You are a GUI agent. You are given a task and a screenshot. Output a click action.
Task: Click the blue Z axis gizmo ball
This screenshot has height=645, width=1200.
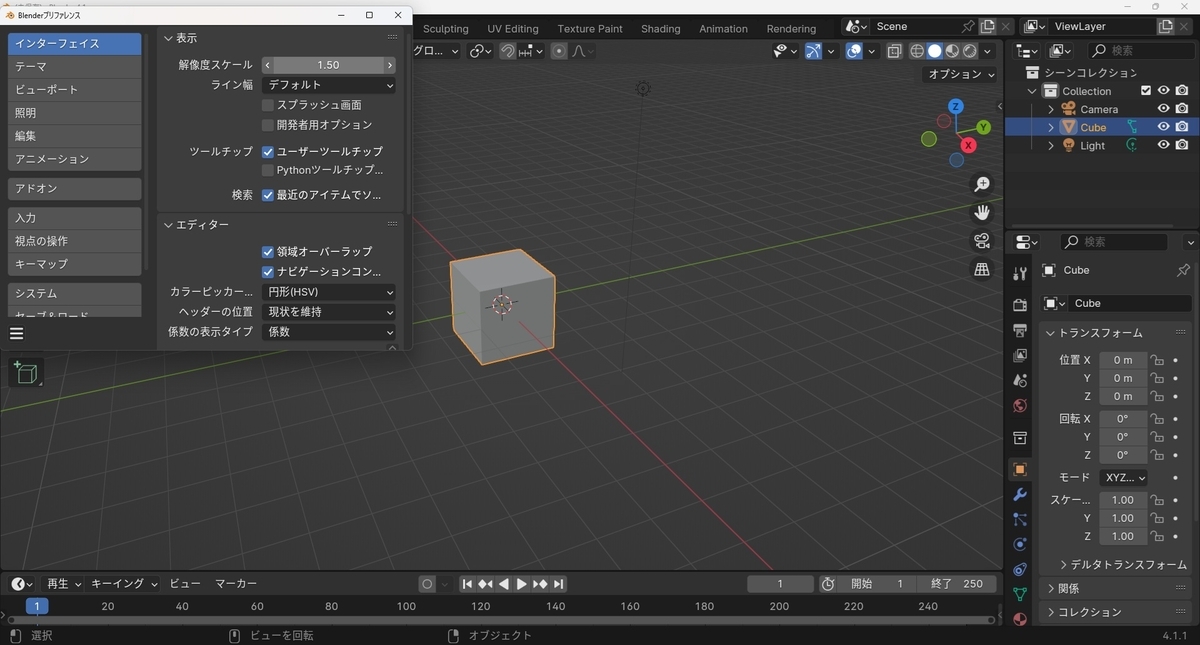[x=956, y=106]
